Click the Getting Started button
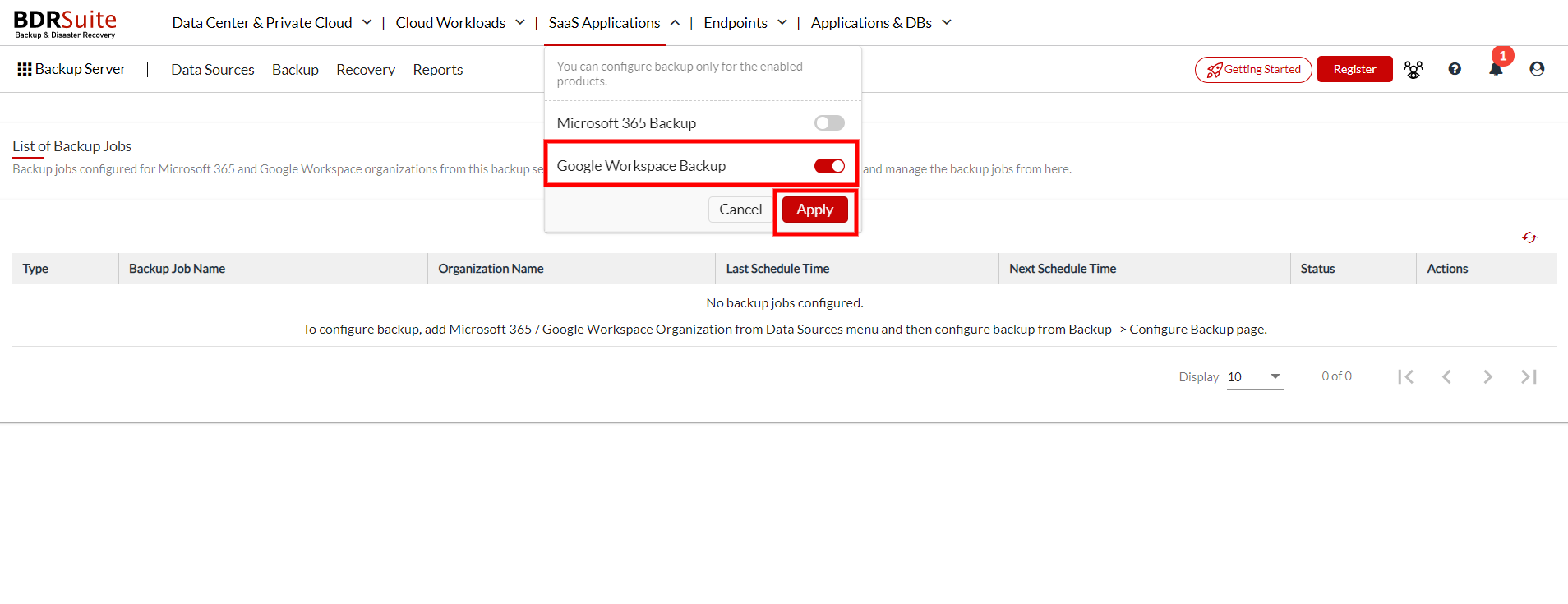The height and width of the screenshot is (604, 1568). (x=1253, y=70)
